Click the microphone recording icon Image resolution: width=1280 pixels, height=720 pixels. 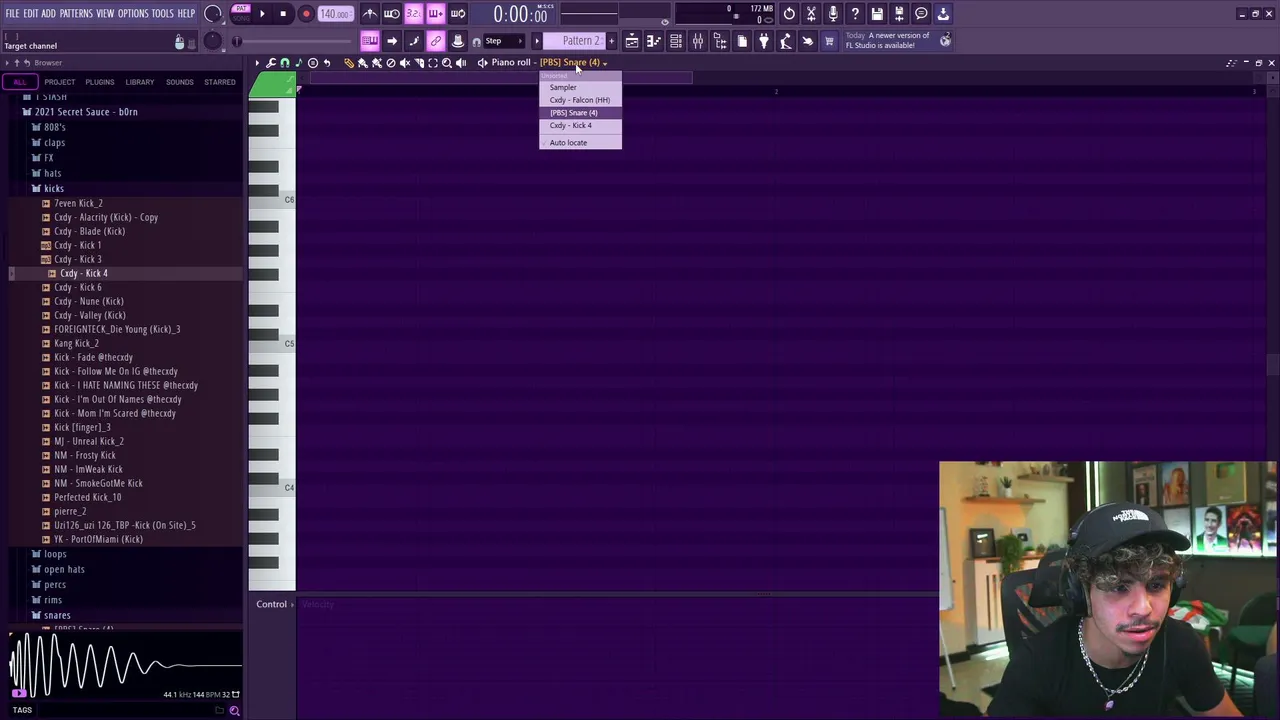(x=833, y=14)
